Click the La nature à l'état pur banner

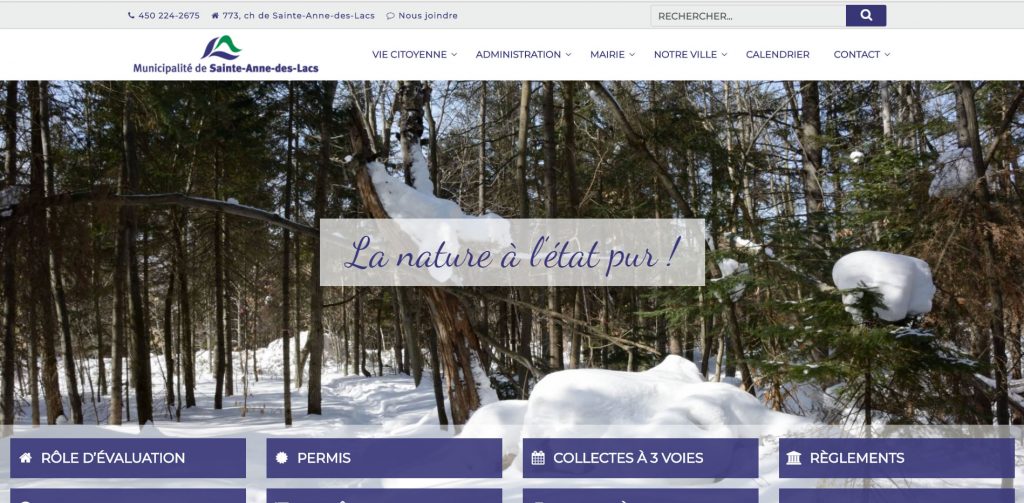(512, 252)
